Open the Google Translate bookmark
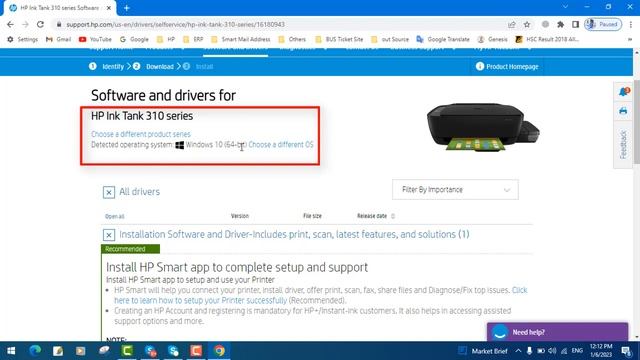 click(x=443, y=39)
